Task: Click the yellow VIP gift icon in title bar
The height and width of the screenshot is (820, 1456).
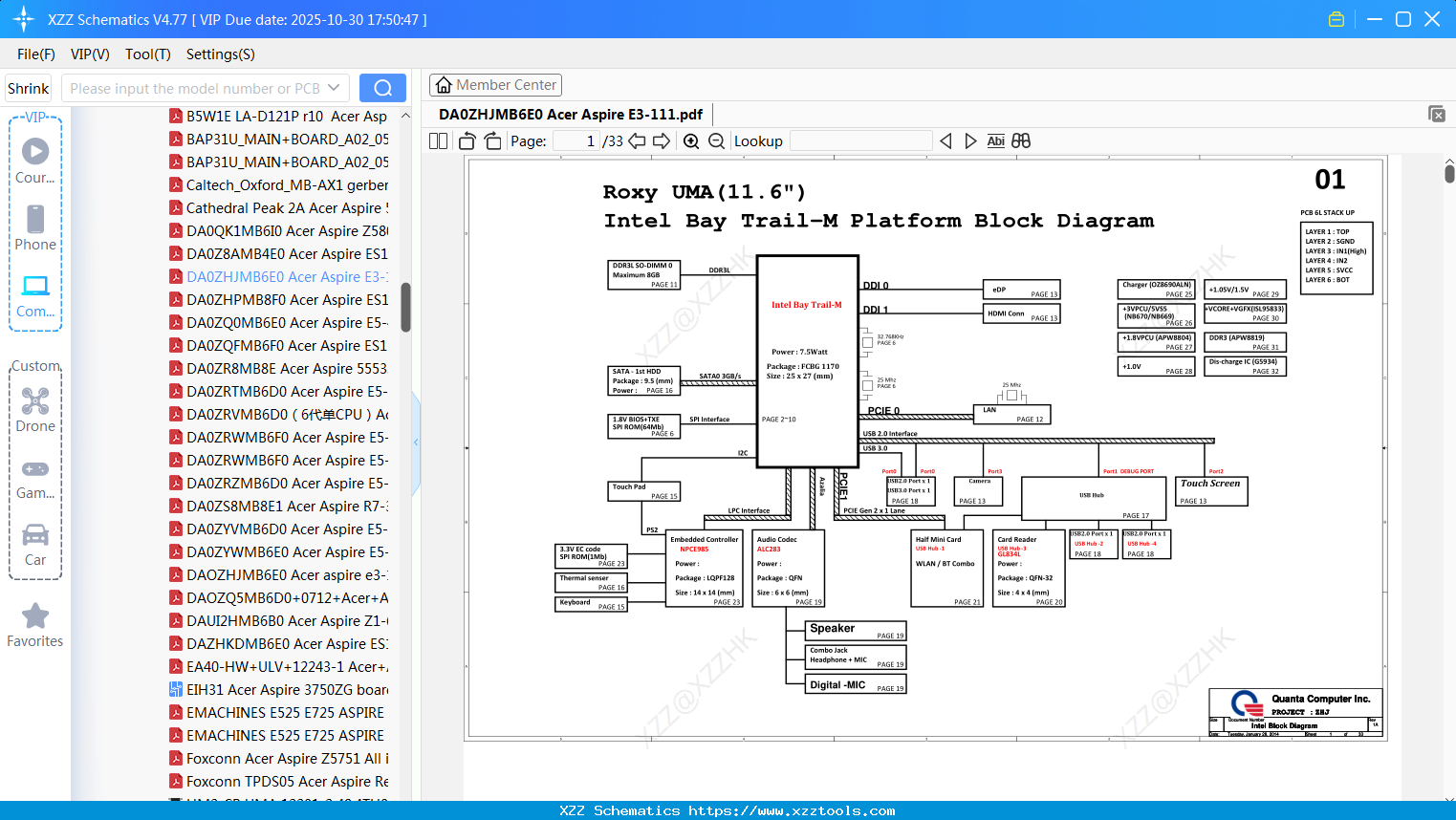Action: pos(1336,19)
